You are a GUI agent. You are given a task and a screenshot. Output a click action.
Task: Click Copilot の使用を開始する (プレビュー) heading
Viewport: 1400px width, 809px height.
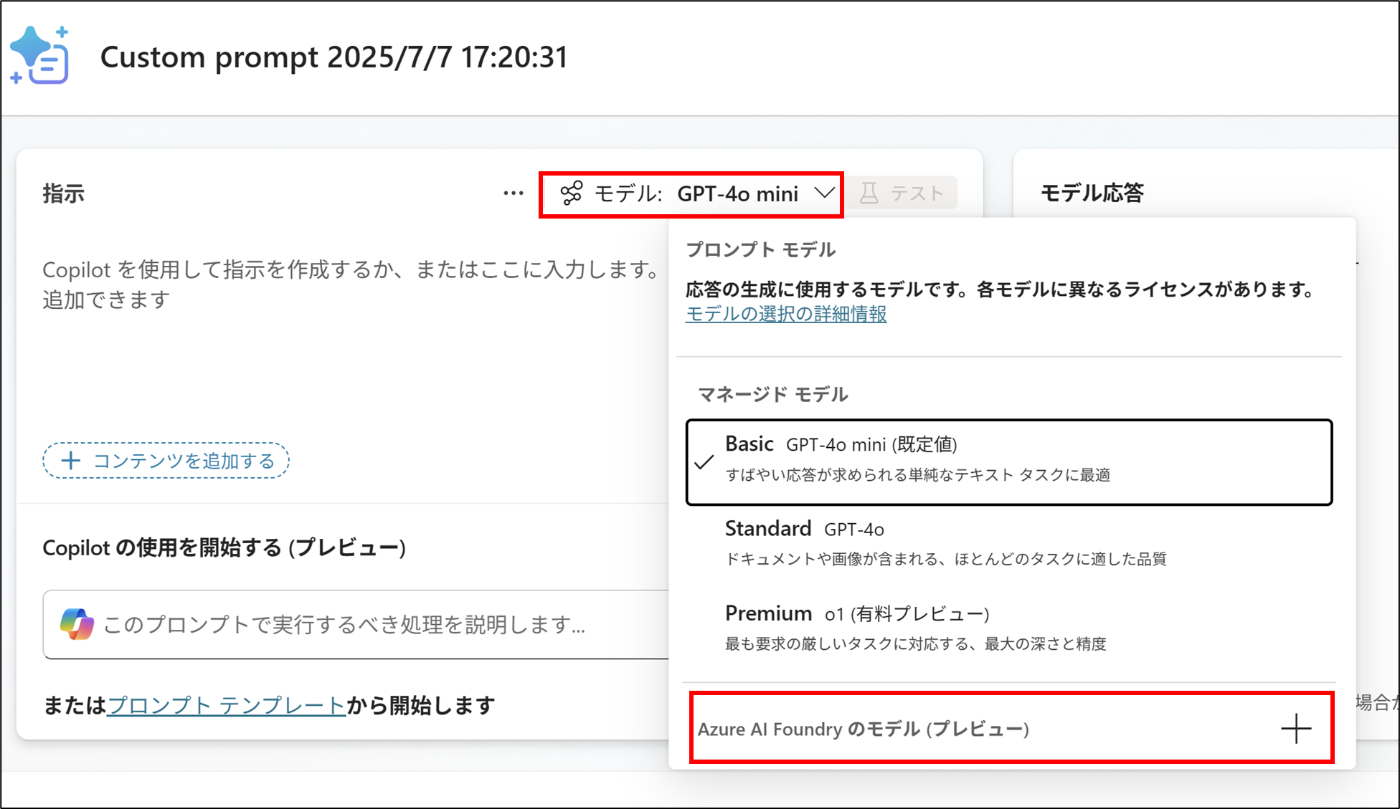[x=224, y=548]
